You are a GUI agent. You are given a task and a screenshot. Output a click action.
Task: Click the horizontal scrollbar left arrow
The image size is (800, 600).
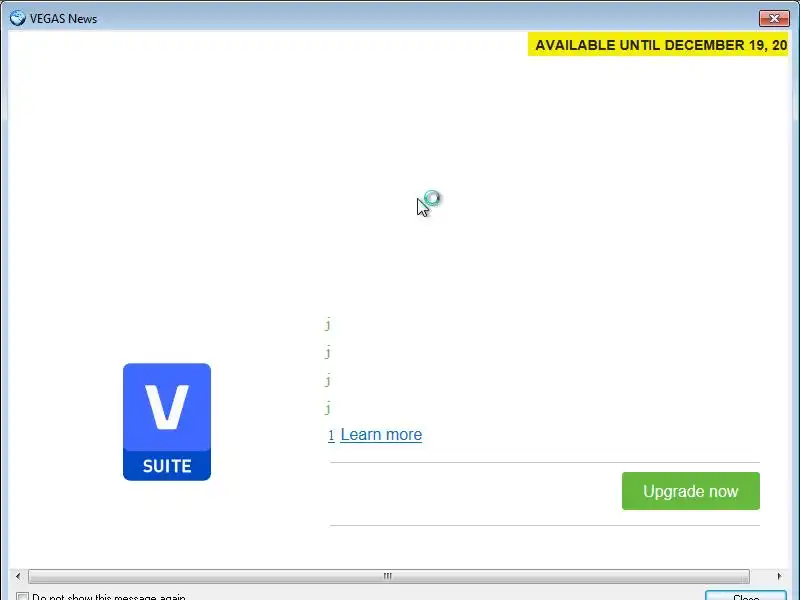(18, 576)
